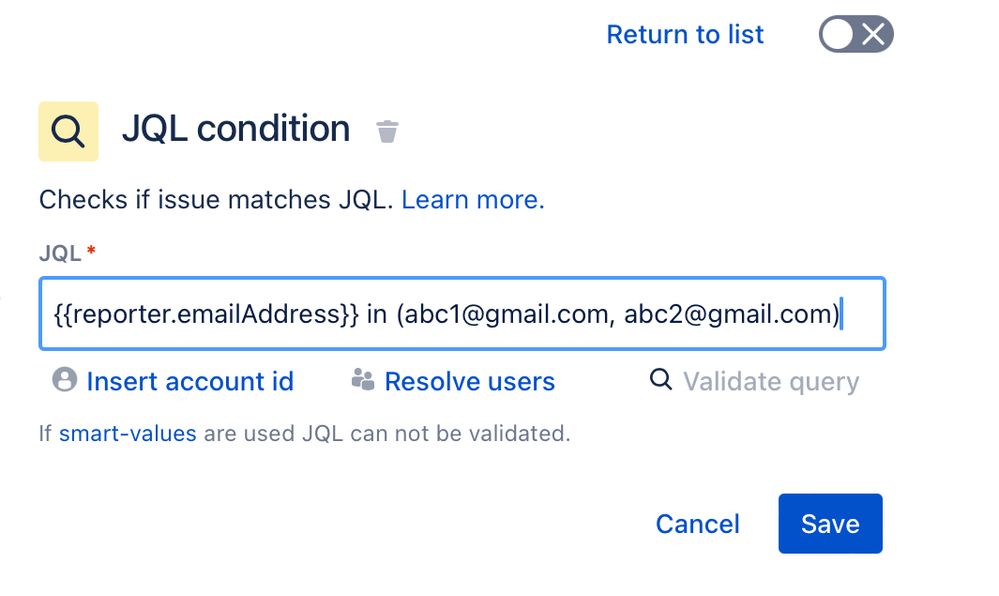999x596 pixels.
Task: Click the magnifier icon beside Validate query
Action: click(661, 379)
